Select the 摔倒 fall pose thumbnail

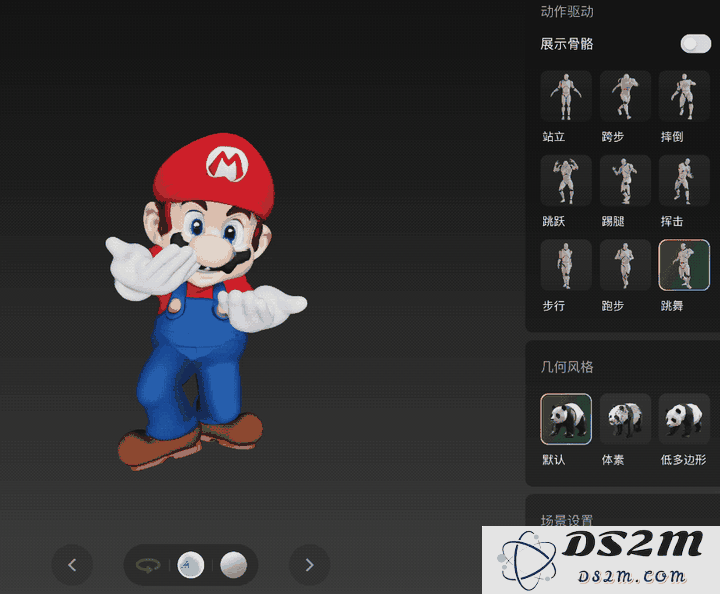tap(684, 96)
